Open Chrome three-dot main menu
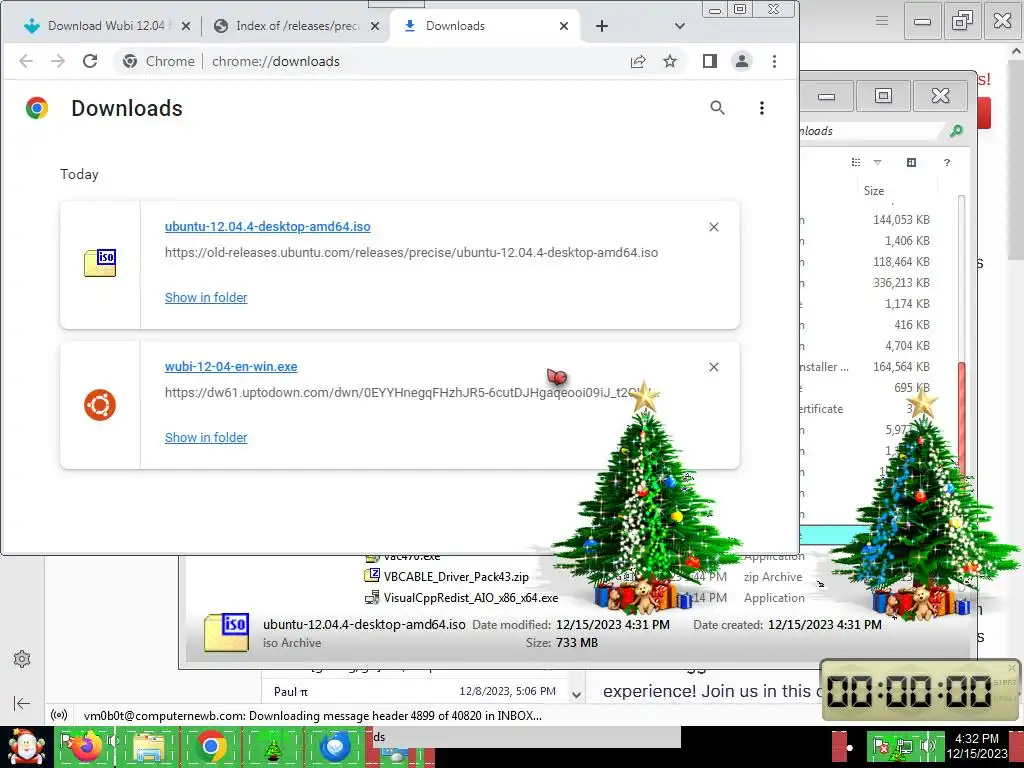The image size is (1024, 768). click(x=775, y=61)
